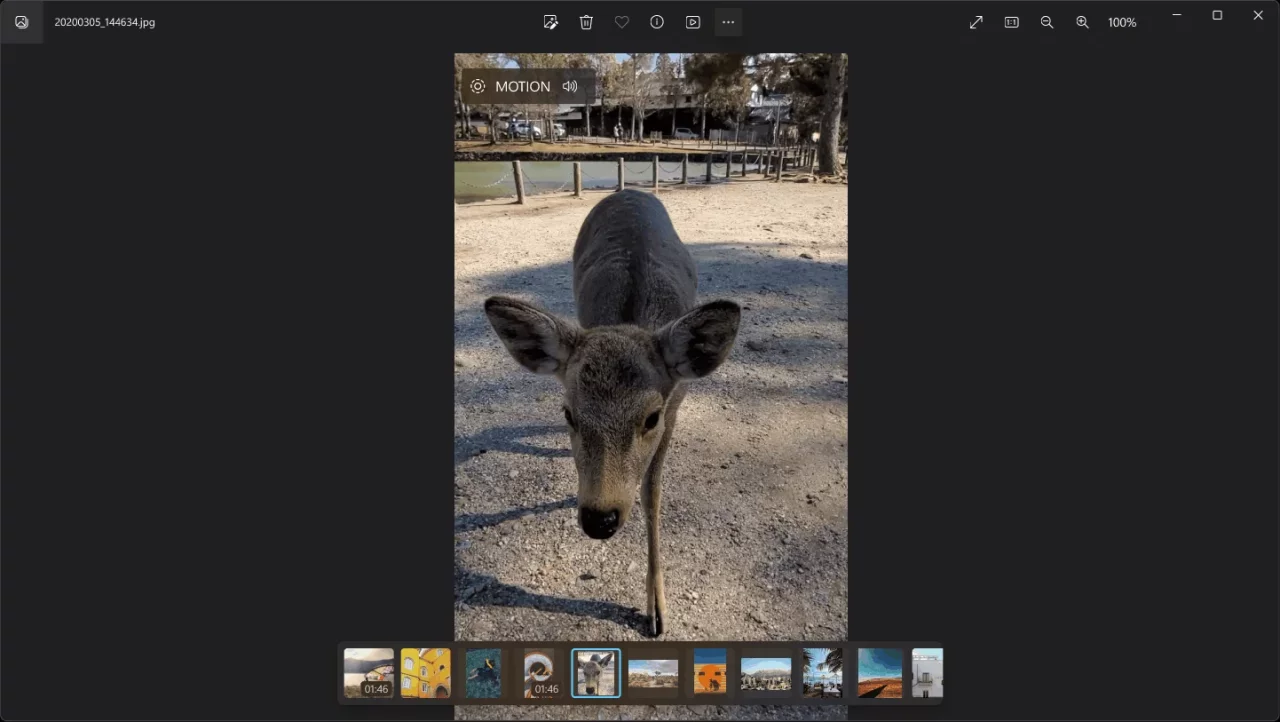The image size is (1280, 722).
Task: Open the Photos app home icon
Action: (x=21, y=22)
